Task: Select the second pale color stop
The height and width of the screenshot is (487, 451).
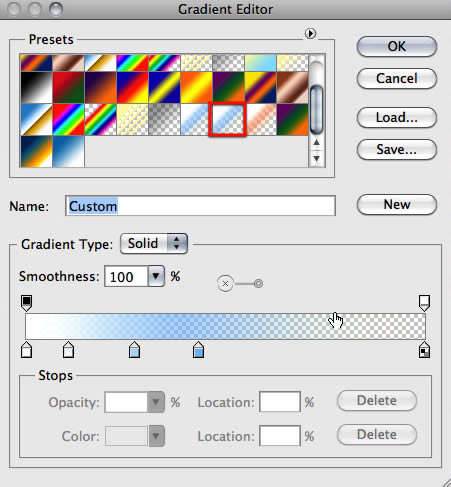Action: coord(68,350)
